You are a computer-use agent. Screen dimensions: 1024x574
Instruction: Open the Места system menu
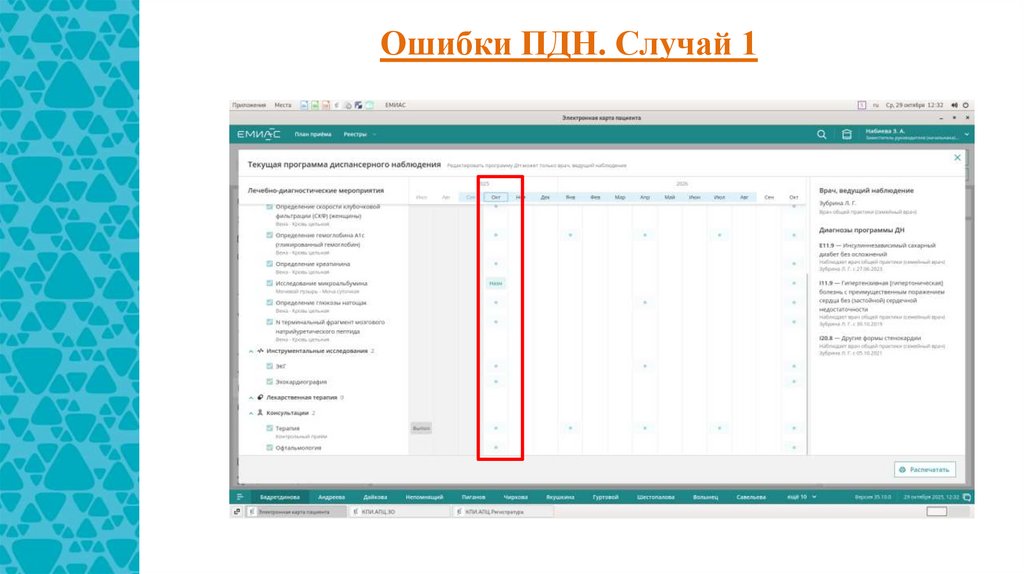coord(283,105)
